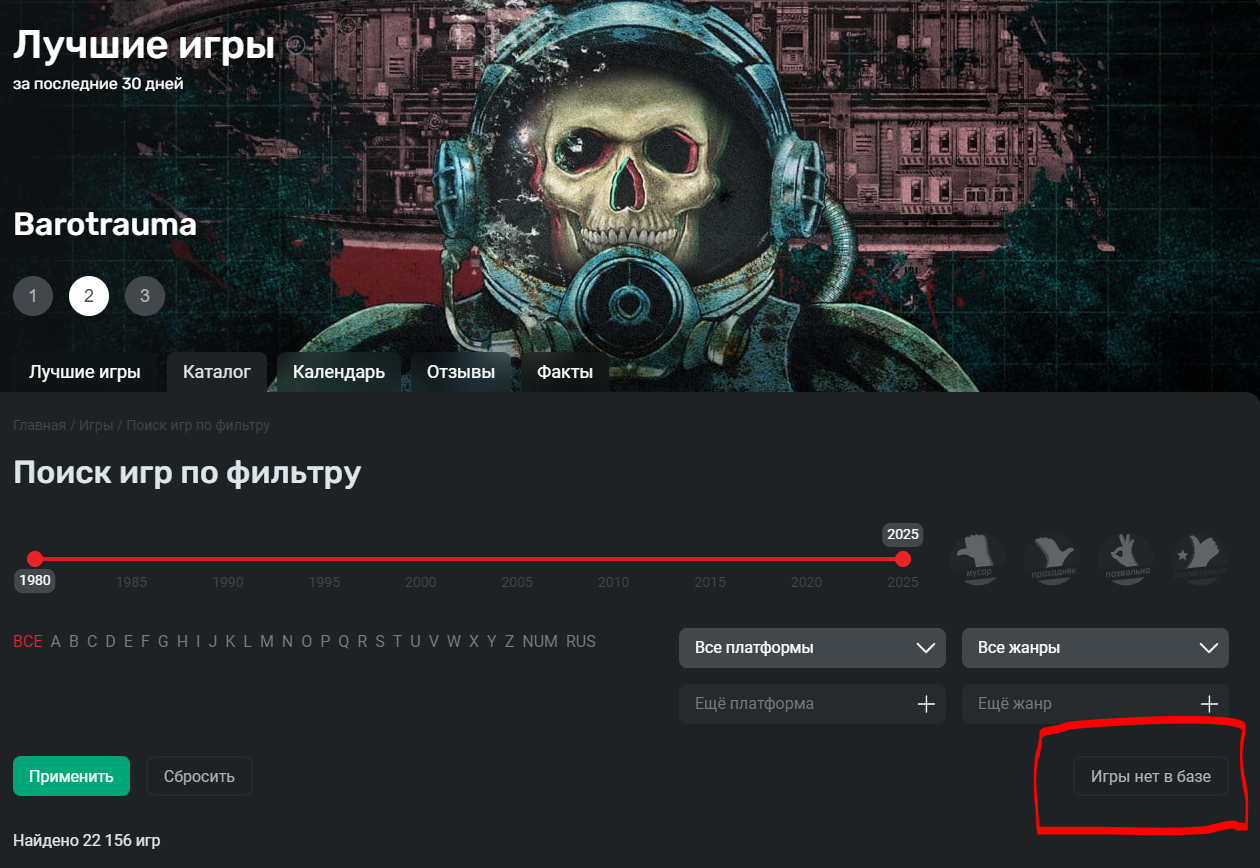Click the green 'Применить' button
Screen dimensions: 1260x868
click(71, 776)
